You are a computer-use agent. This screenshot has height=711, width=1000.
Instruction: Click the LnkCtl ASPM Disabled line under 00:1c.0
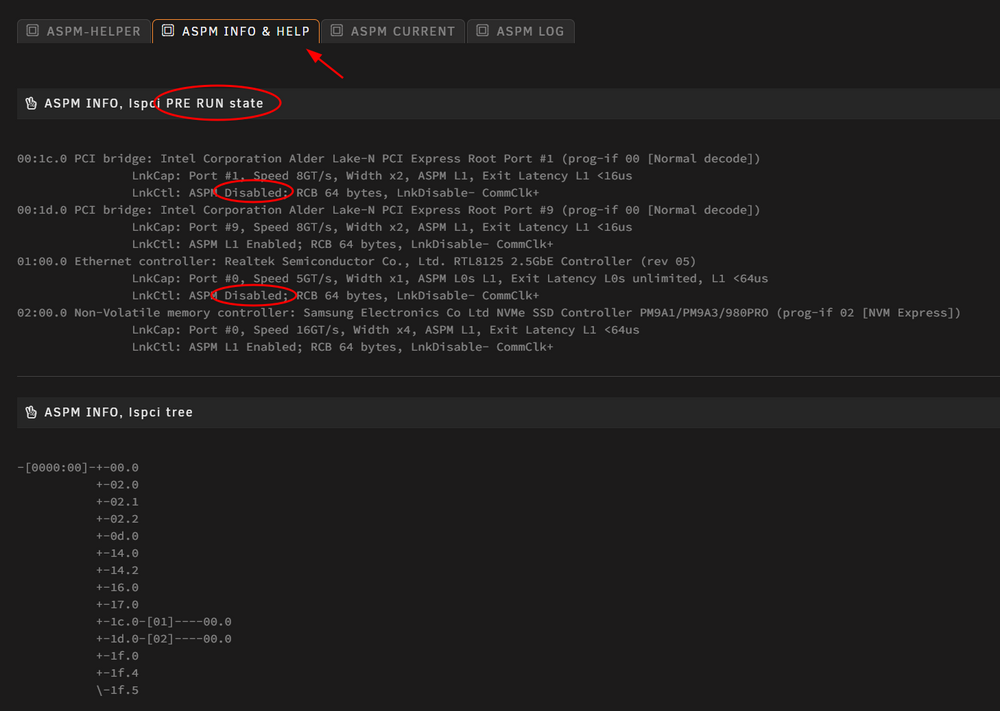pyautogui.click(x=335, y=193)
